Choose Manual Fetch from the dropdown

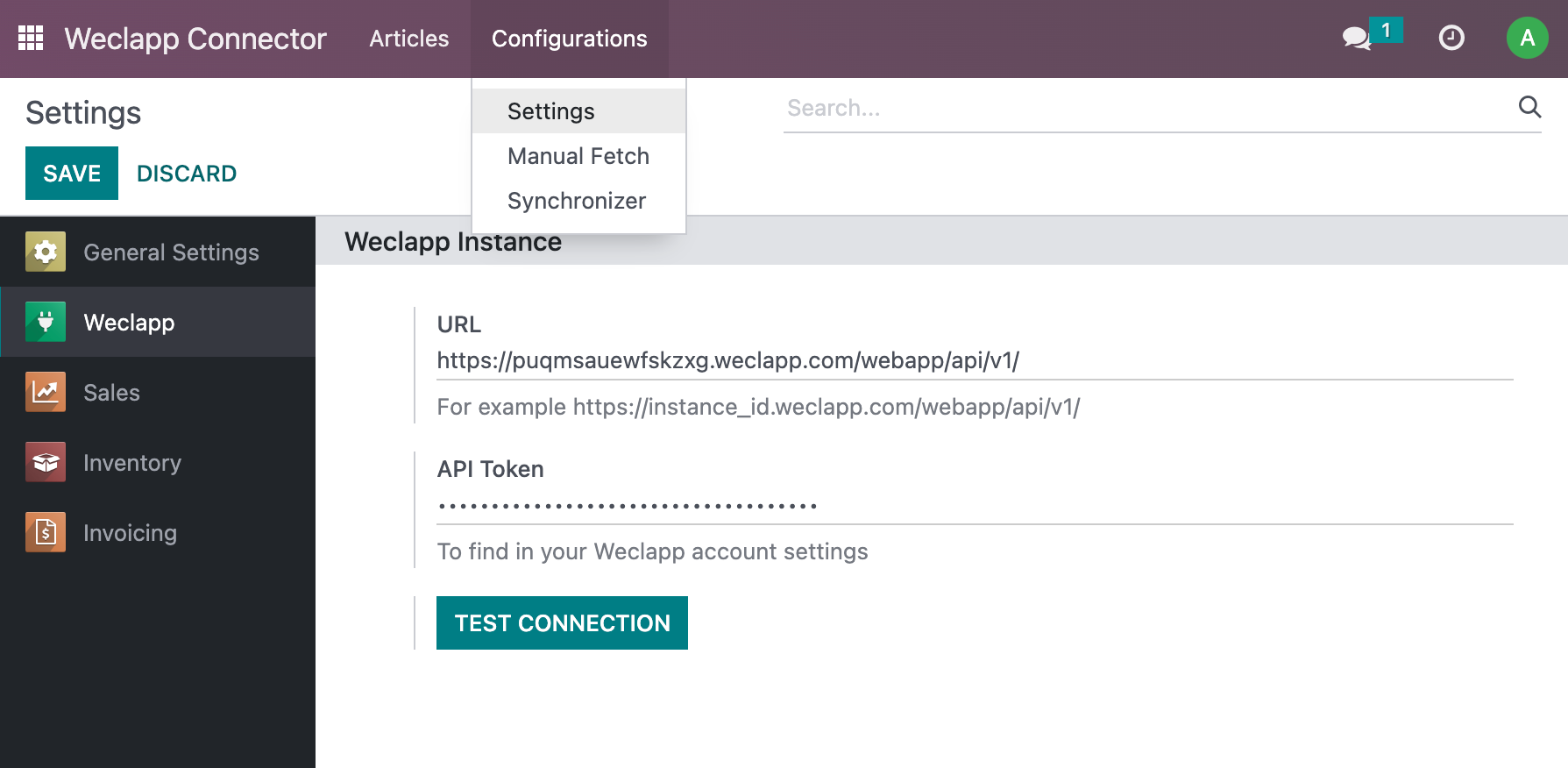click(x=578, y=156)
